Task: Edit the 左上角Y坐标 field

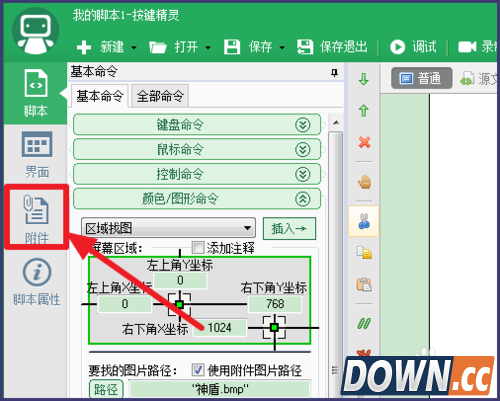Action: tap(180, 280)
